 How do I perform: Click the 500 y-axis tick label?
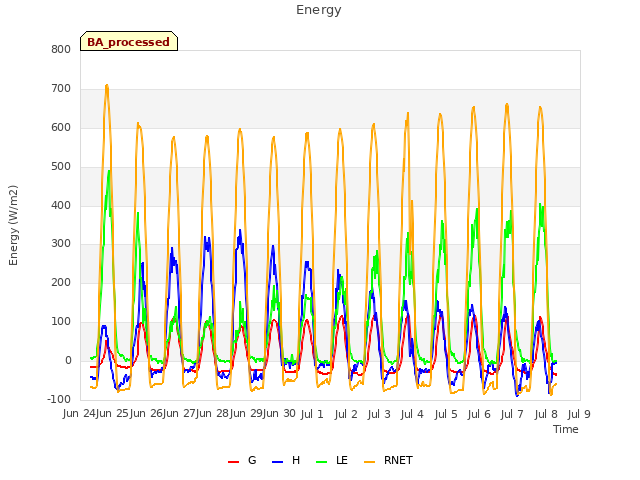tap(61, 167)
